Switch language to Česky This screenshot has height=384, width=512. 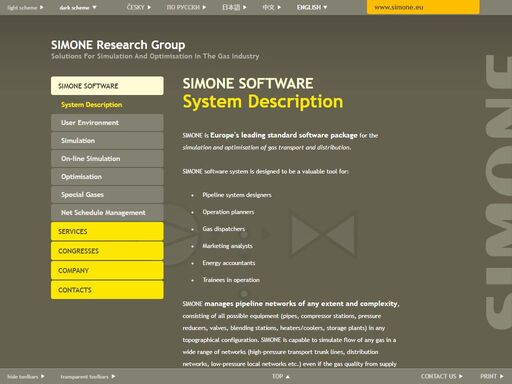point(139,7)
